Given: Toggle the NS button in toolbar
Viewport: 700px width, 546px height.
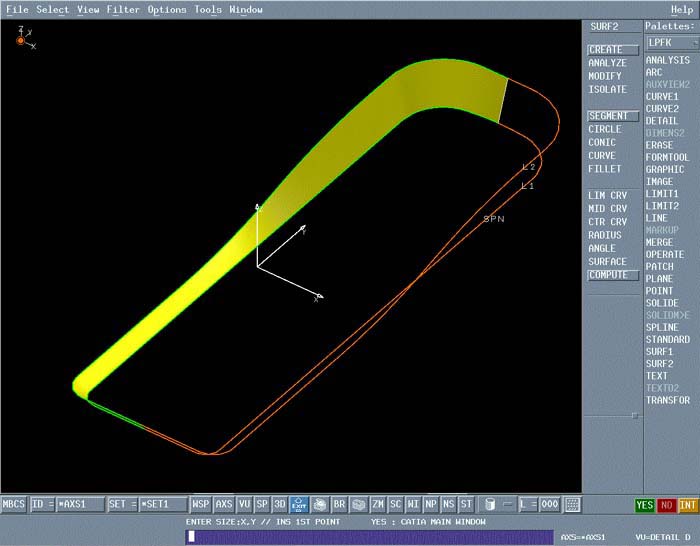Looking at the screenshot, I should pyautogui.click(x=448, y=505).
